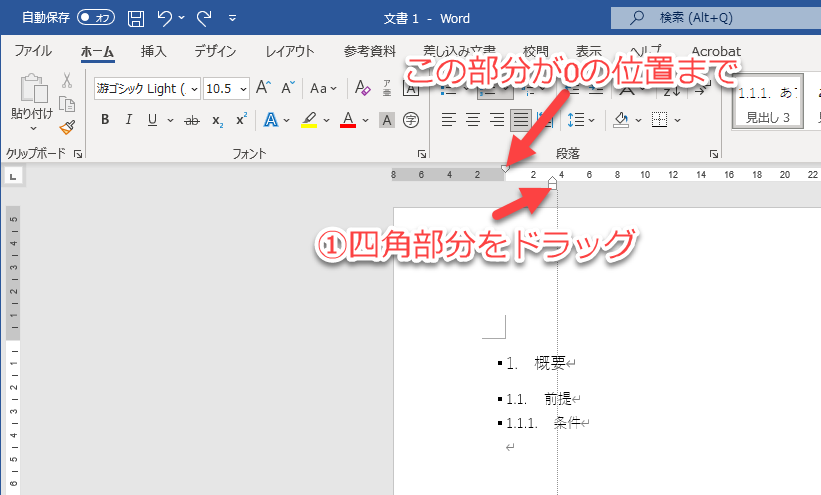The height and width of the screenshot is (495, 821).
Task: Toggle superscript formatting
Action: point(241,120)
